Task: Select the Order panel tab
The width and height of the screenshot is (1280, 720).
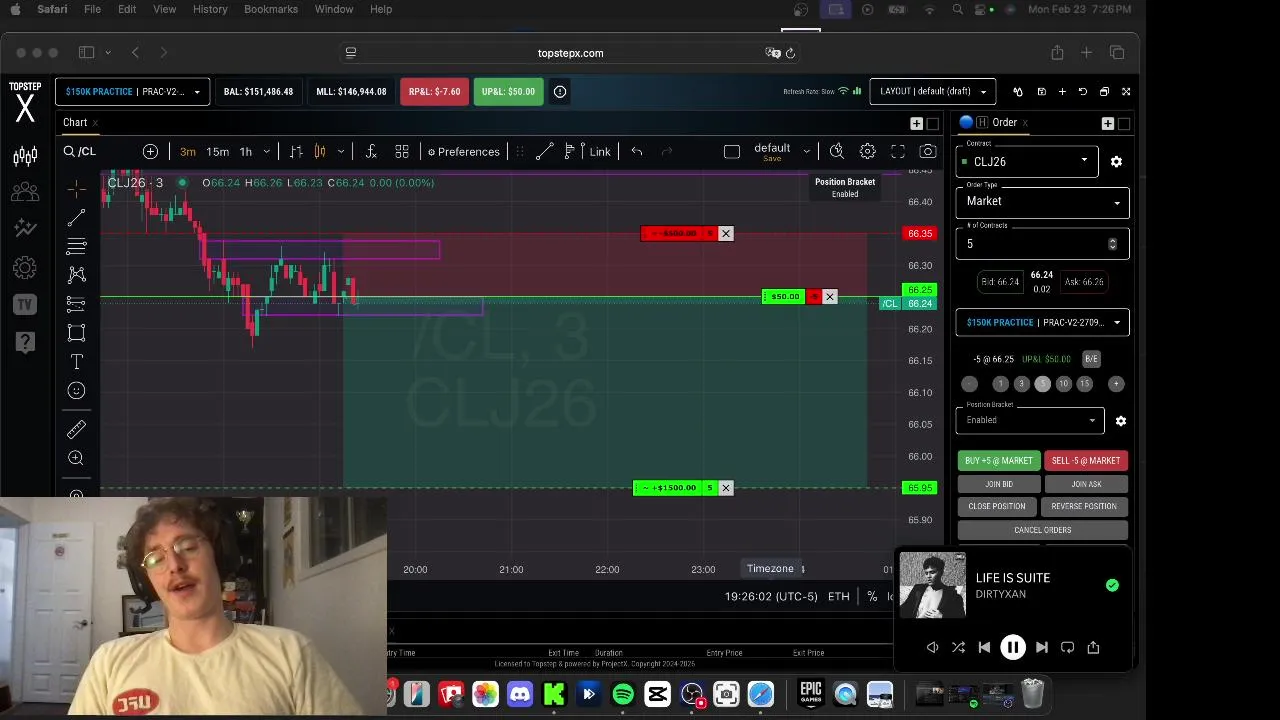Action: coord(1004,122)
